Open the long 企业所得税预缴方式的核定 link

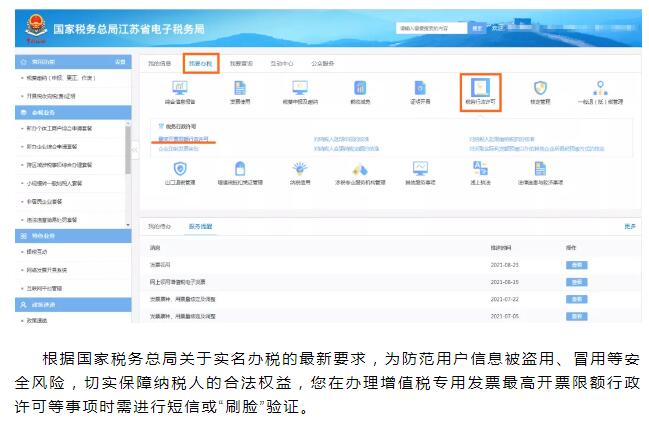[536, 148]
